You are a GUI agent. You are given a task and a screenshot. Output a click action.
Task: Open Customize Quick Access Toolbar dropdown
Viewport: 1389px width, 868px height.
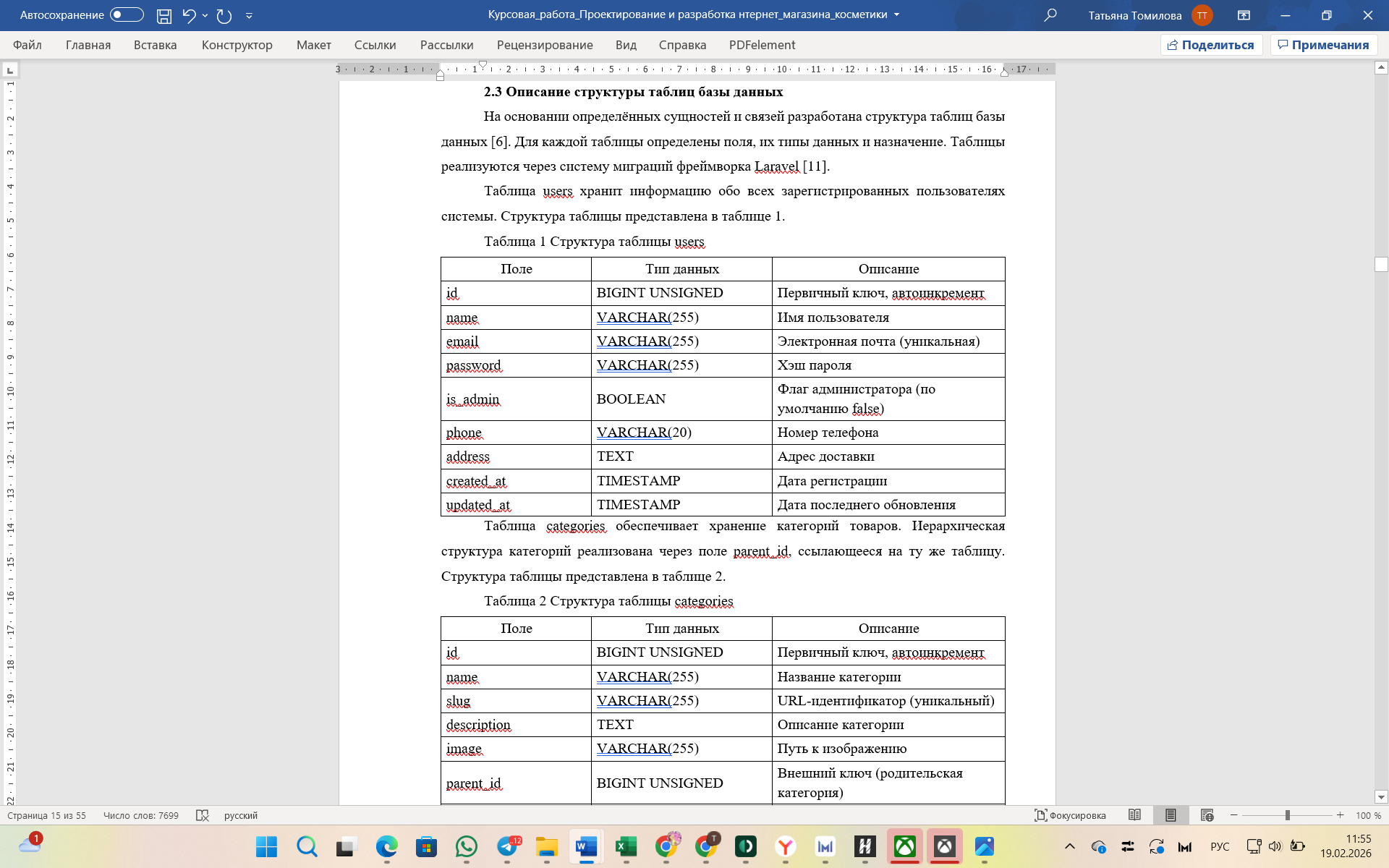pyautogui.click(x=249, y=15)
